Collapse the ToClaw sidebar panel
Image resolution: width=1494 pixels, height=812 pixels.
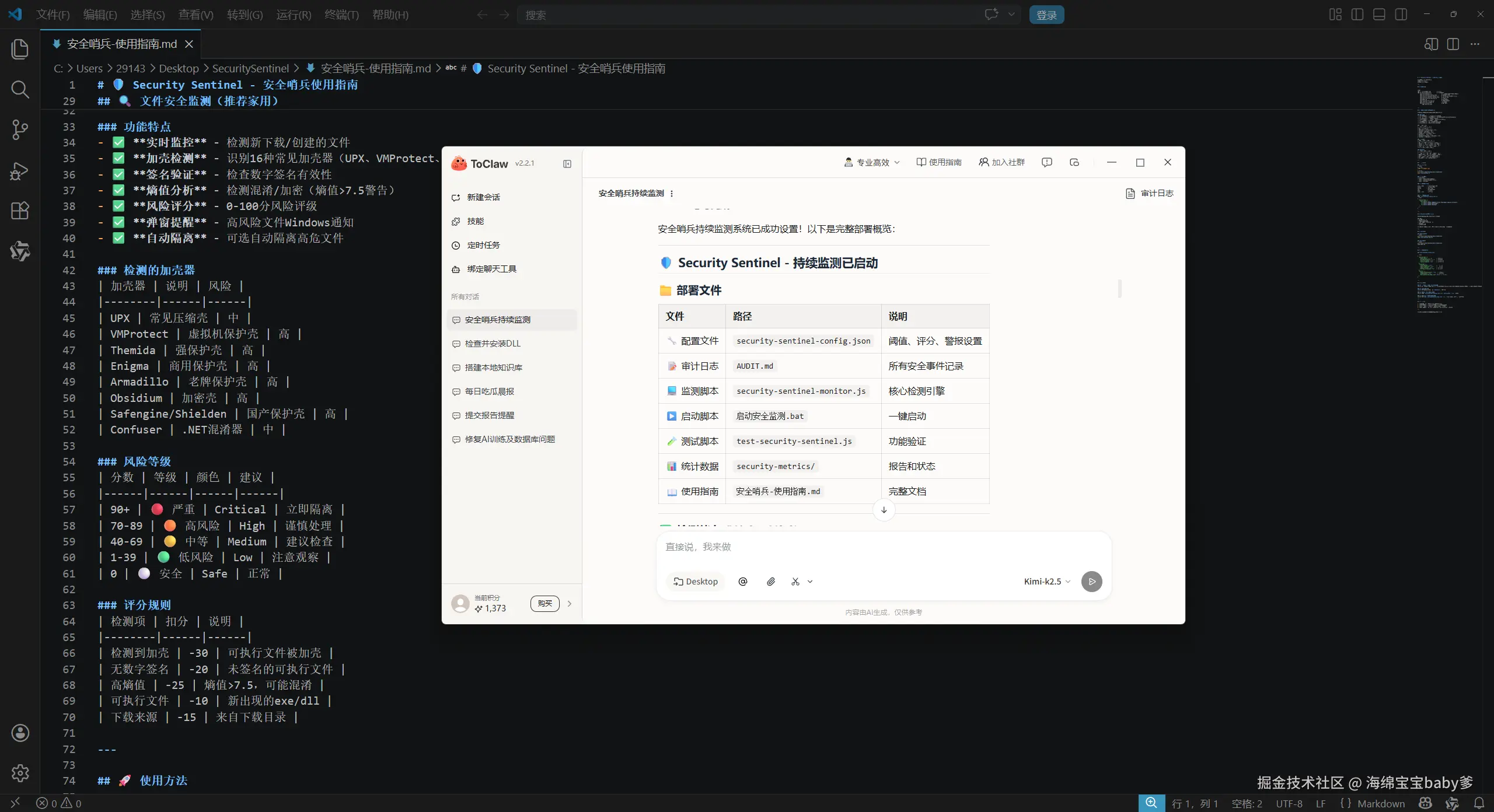tap(567, 164)
